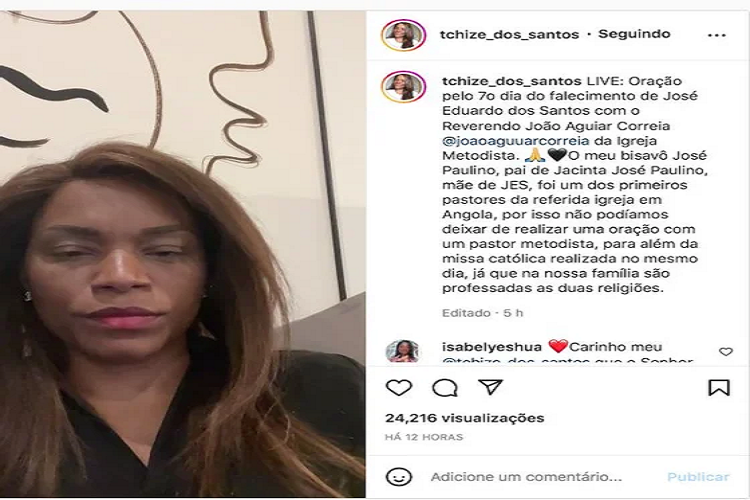Save post with the bookmark icon
The width and height of the screenshot is (750, 500).
point(718,388)
